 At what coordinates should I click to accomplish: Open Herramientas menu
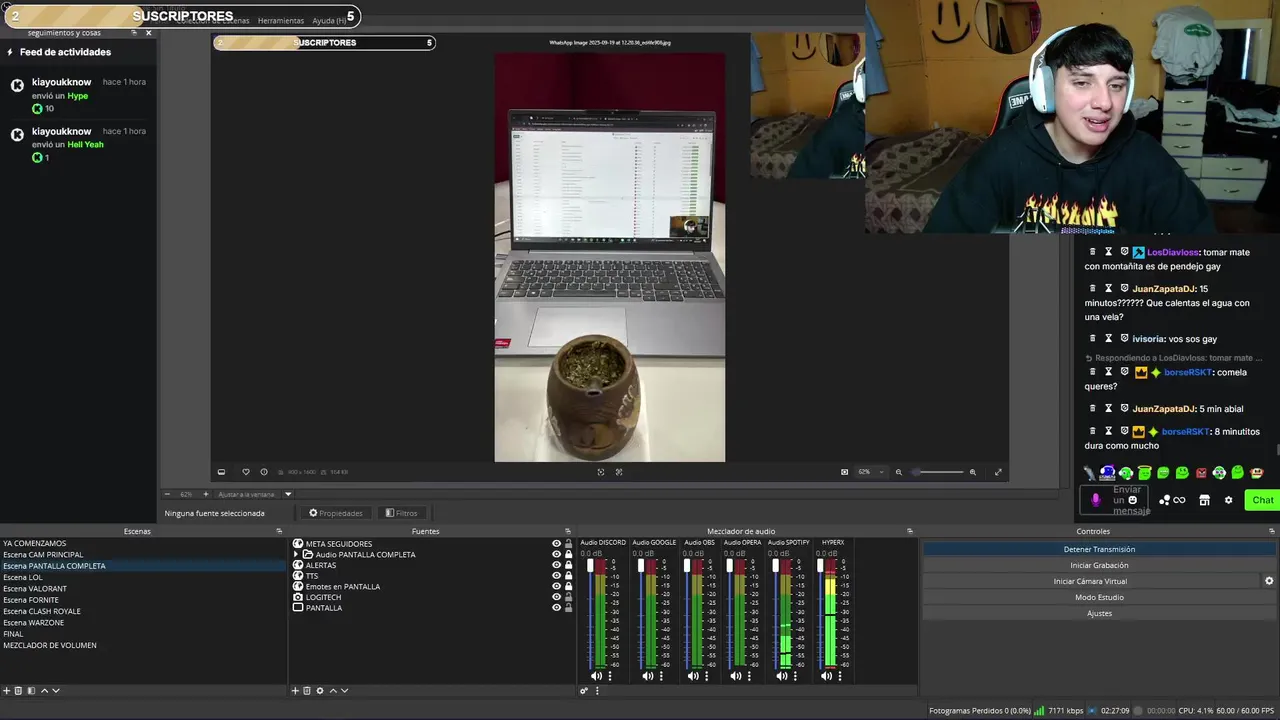281,21
